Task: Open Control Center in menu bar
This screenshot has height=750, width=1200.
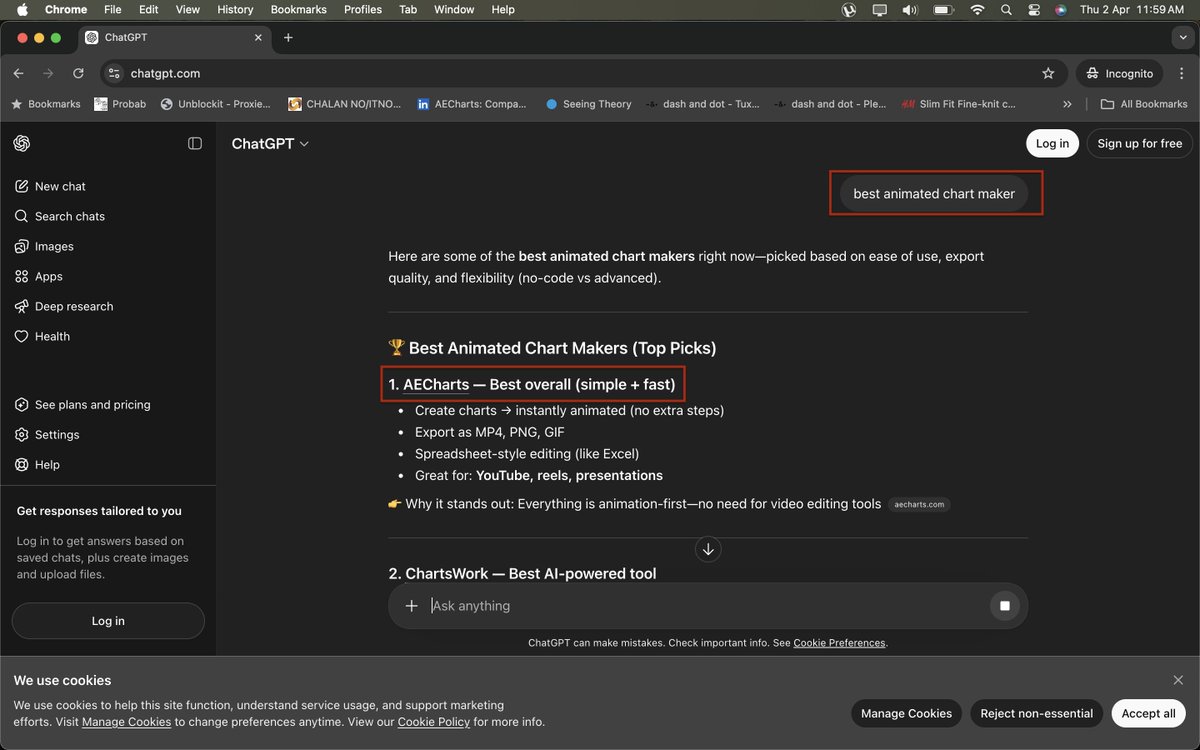Action: 1034,9
